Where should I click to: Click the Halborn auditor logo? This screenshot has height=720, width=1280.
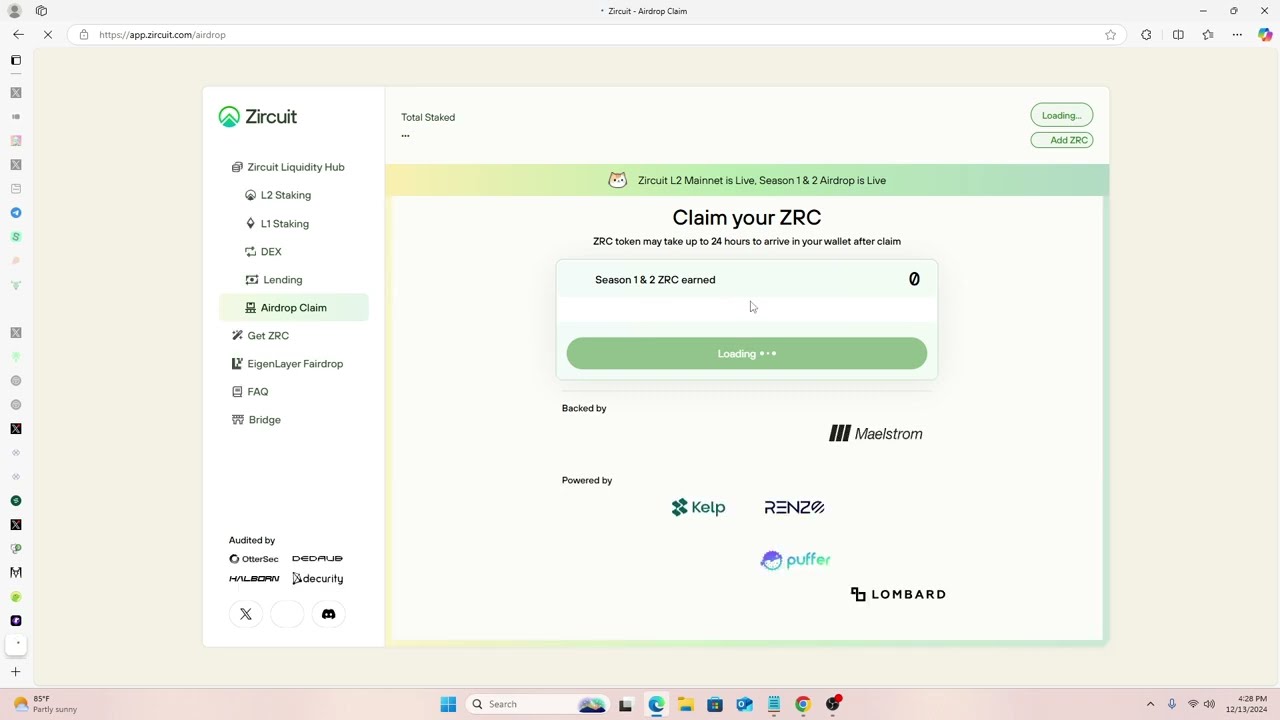[x=254, y=578]
